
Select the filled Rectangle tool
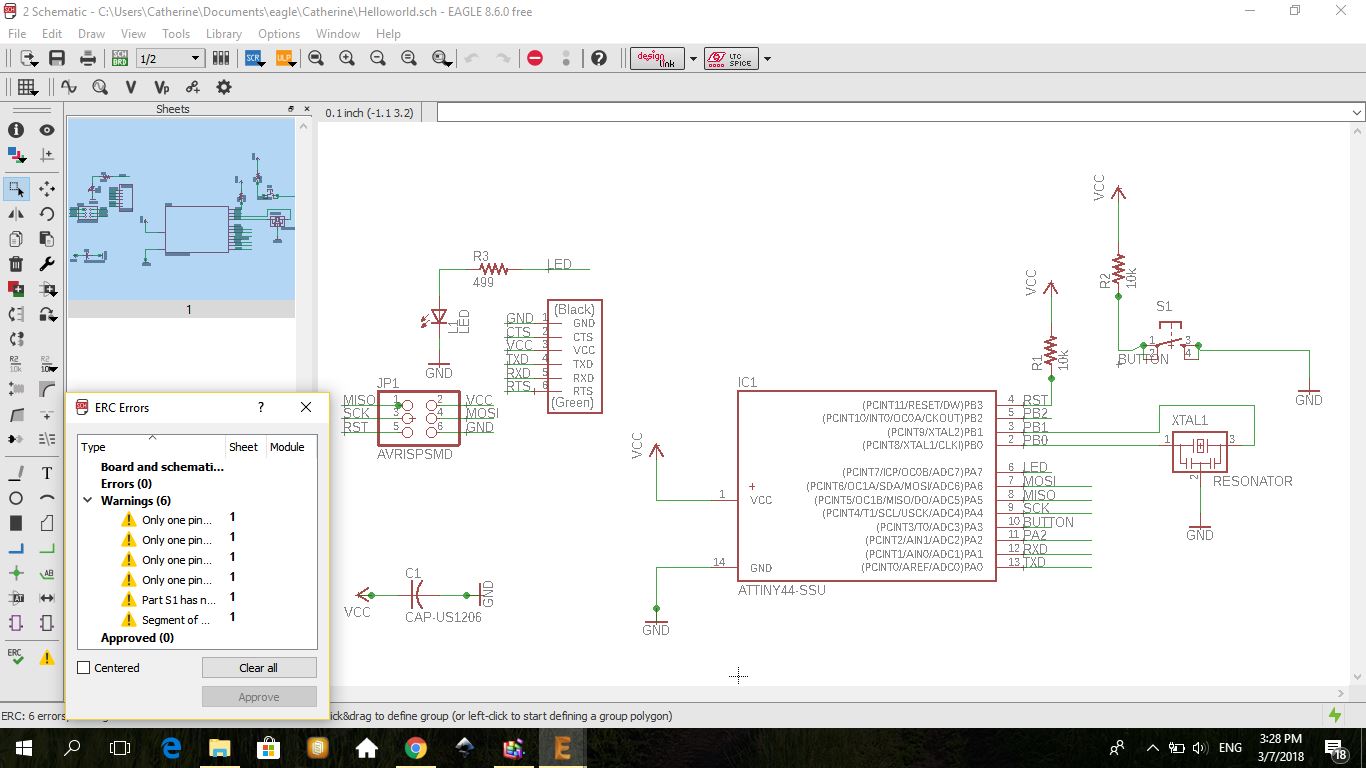(16, 523)
